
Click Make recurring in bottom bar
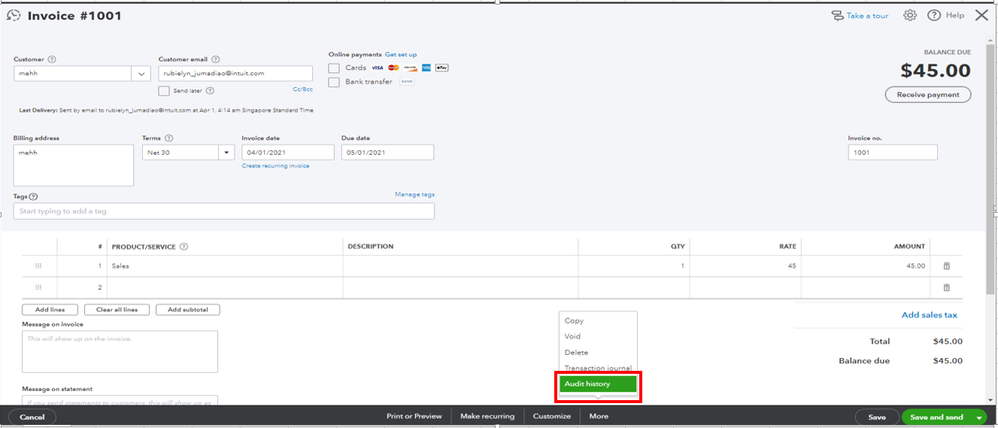pos(488,417)
